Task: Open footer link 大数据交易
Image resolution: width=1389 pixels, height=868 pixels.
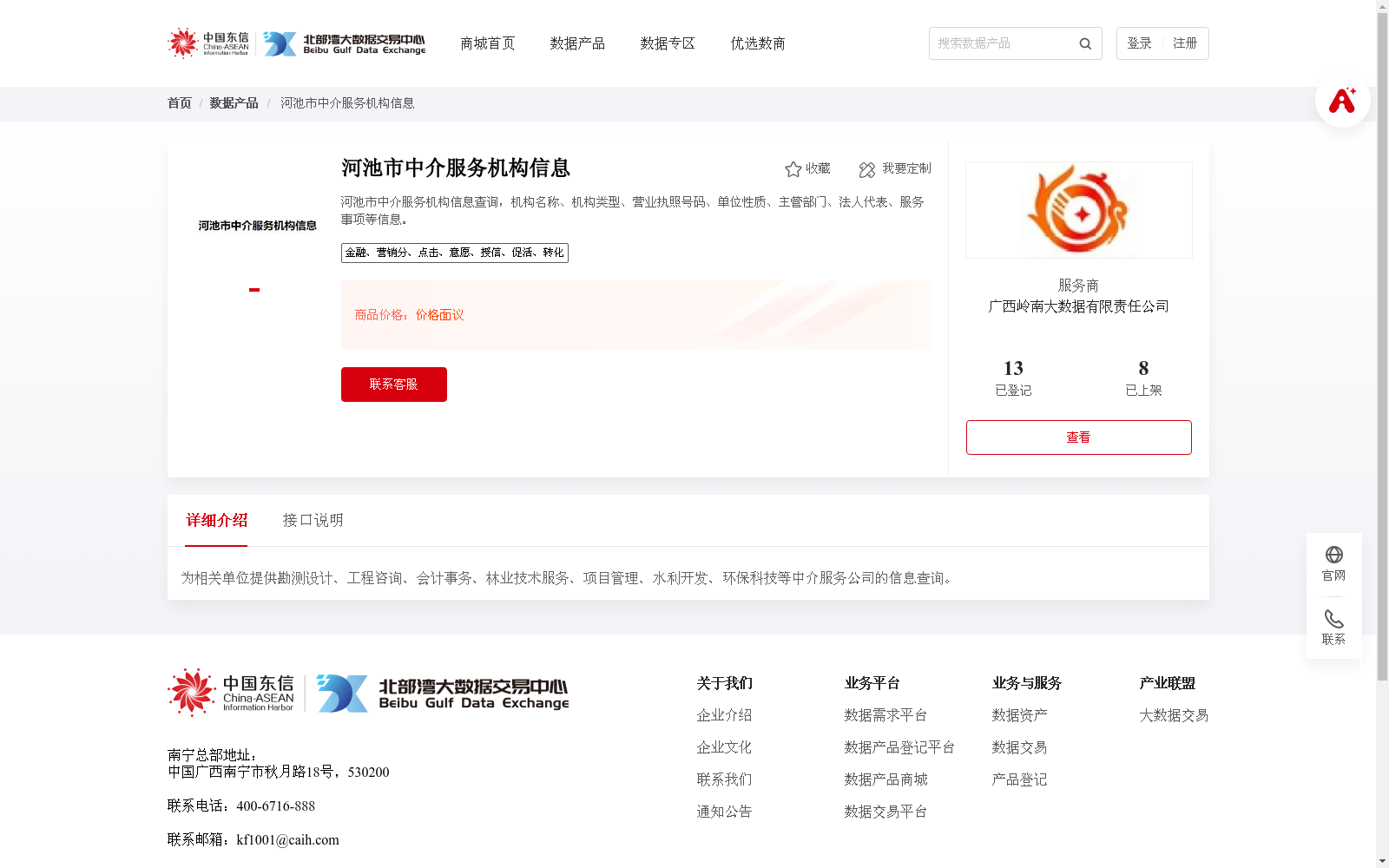Action: click(1174, 715)
